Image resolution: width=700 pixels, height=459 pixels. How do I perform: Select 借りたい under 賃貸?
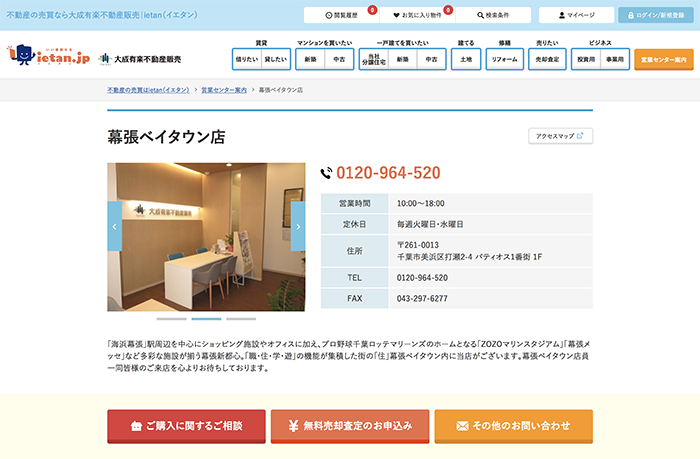click(247, 59)
